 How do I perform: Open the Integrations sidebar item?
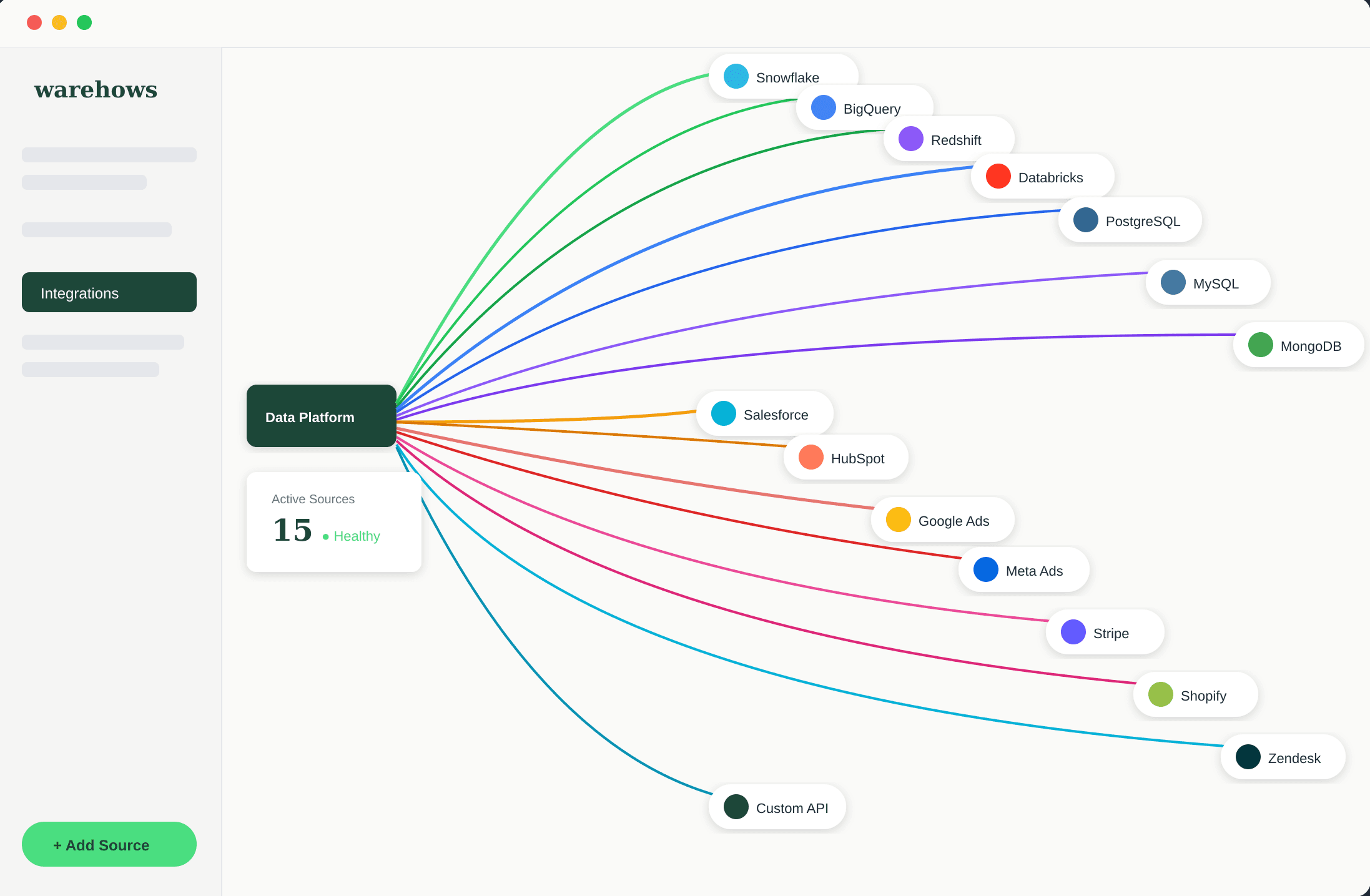point(109,292)
